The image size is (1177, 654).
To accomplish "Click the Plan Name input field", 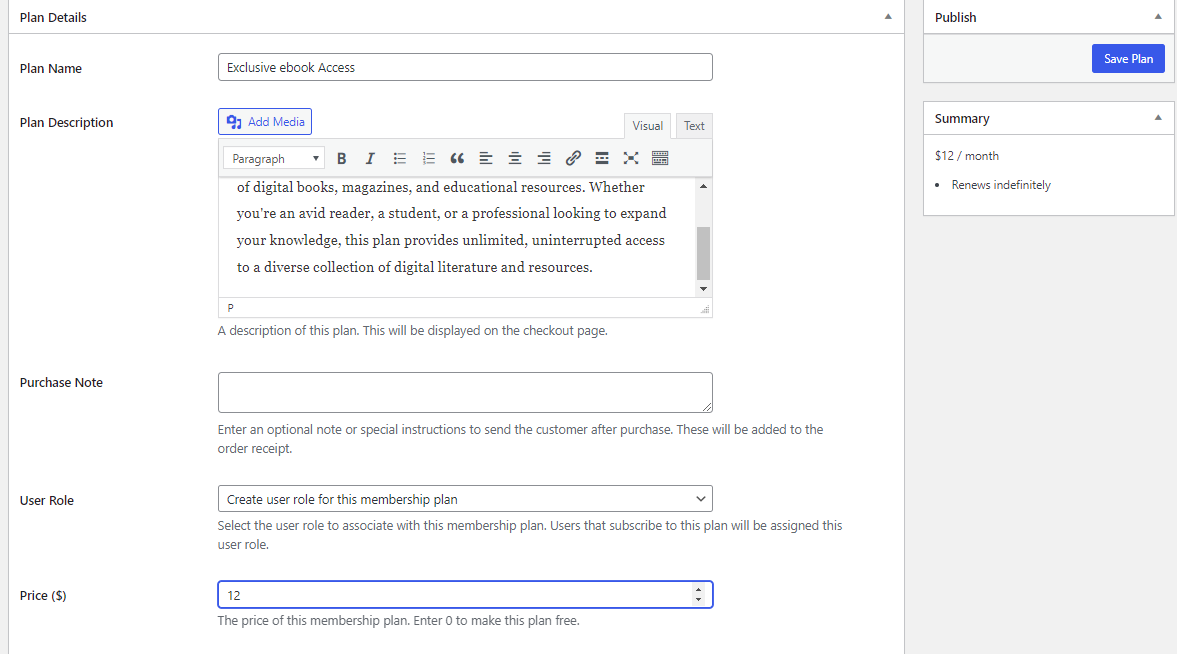I will click(465, 67).
